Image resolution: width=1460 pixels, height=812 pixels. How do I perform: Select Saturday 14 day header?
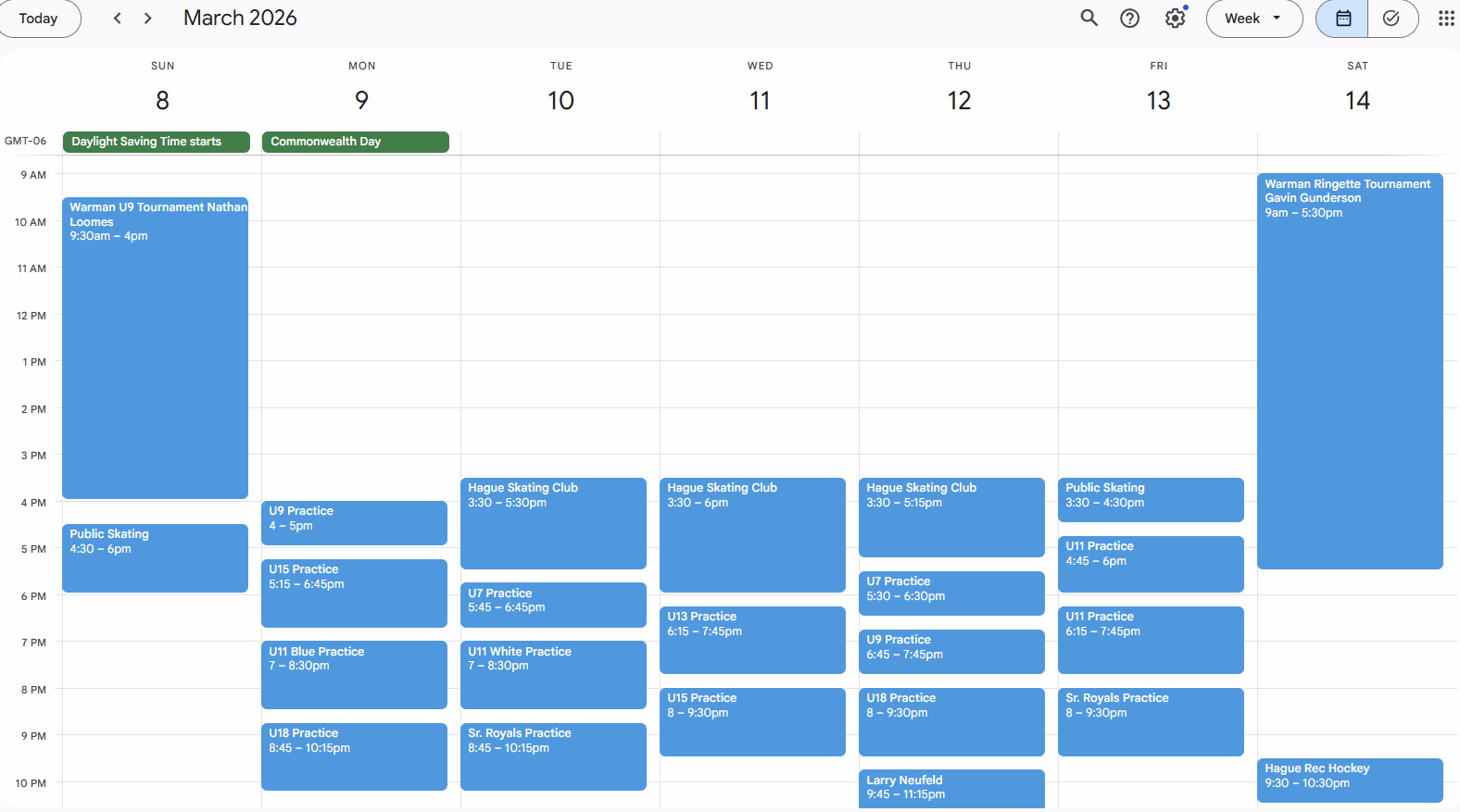click(1357, 100)
